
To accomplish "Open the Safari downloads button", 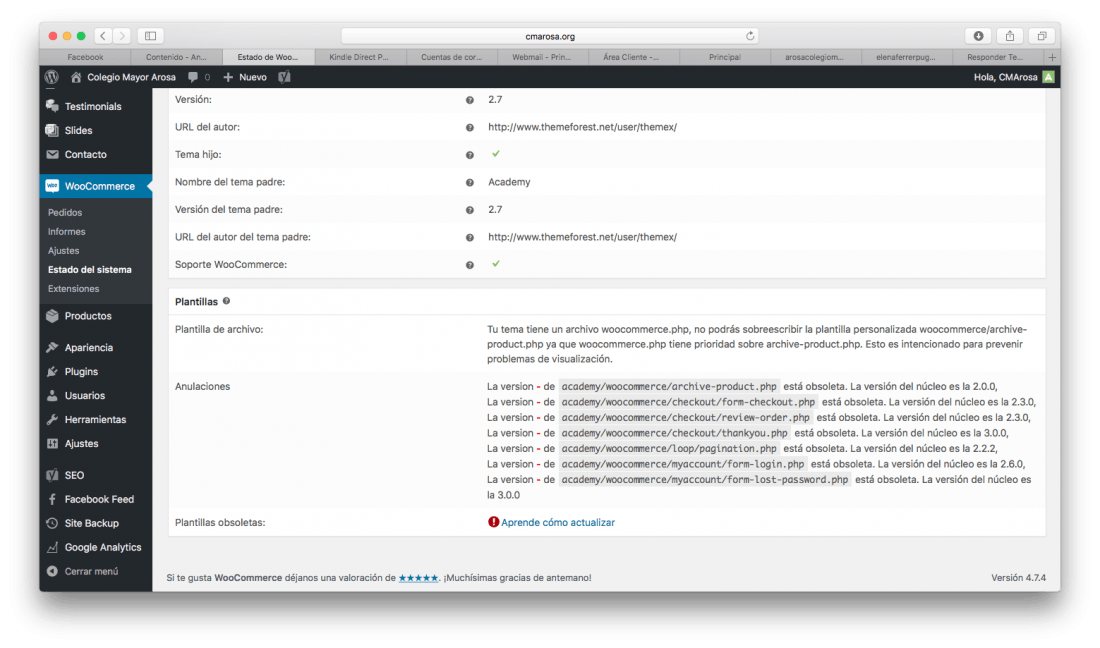I will click(978, 36).
